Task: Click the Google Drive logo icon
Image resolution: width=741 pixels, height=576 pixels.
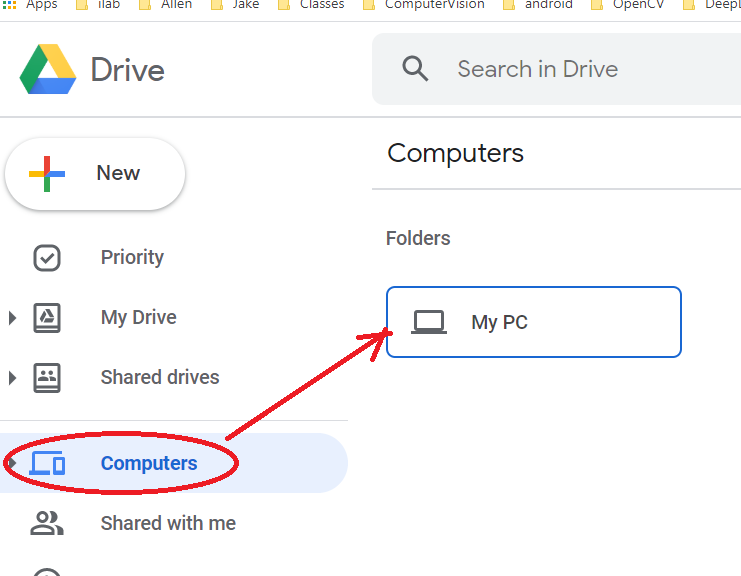Action: pos(48,69)
